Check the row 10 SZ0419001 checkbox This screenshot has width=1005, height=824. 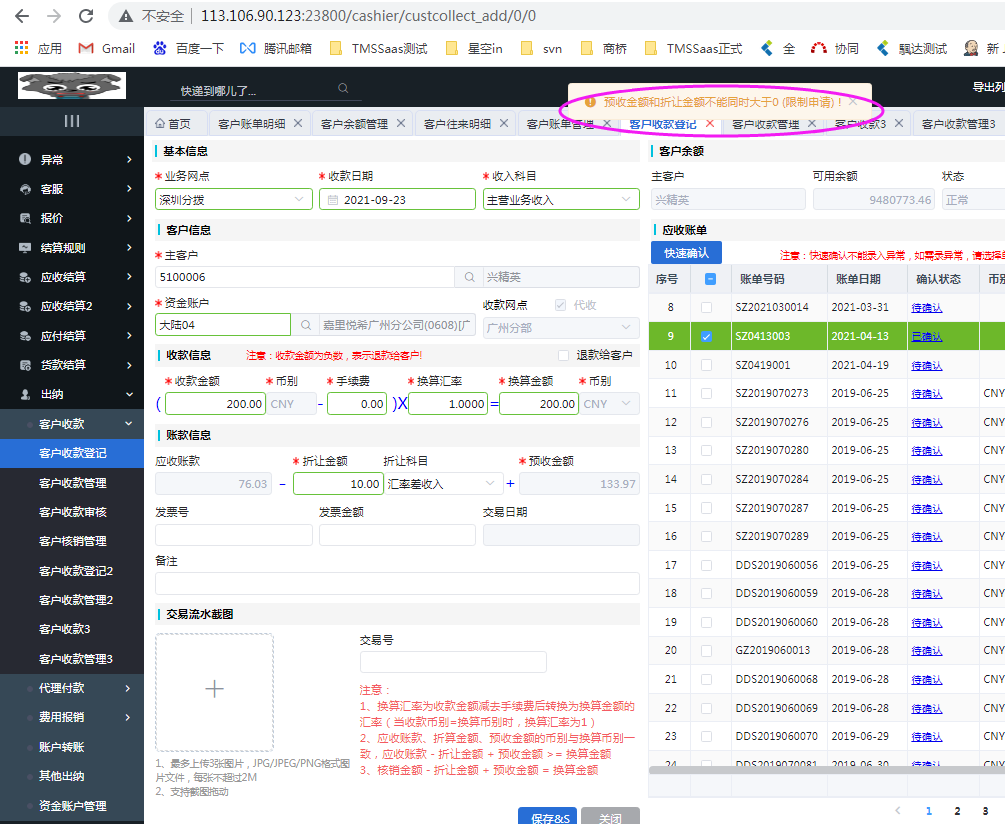pos(706,365)
